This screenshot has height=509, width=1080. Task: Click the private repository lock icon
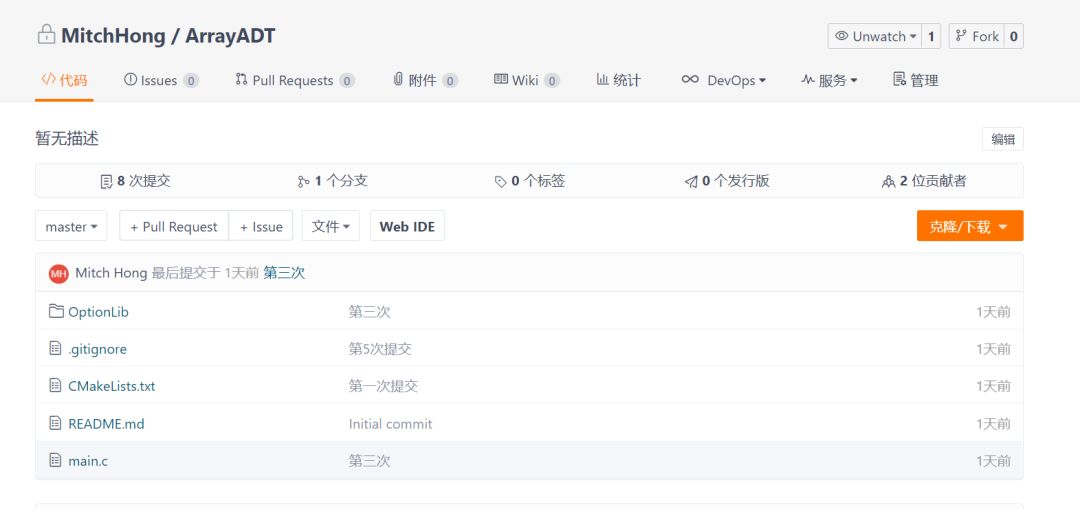click(x=46, y=34)
